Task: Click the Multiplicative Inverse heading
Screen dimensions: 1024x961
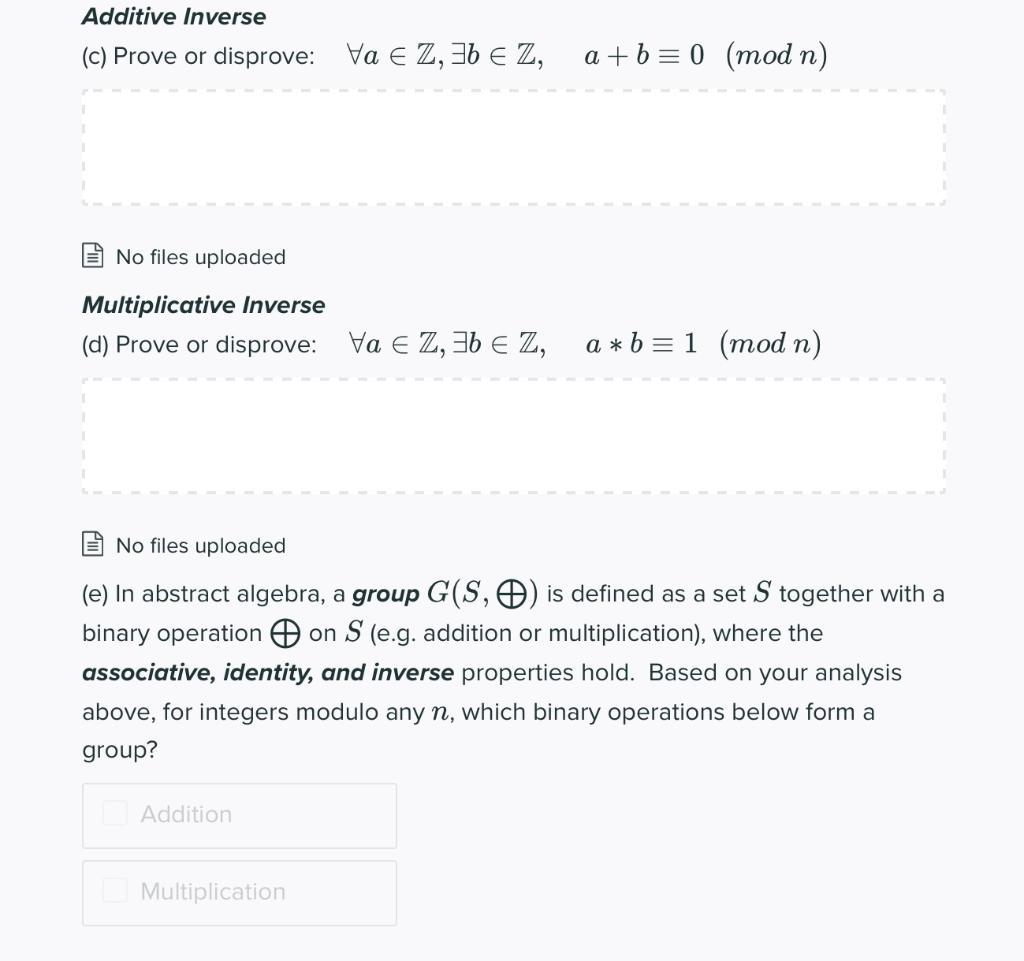Action: [x=204, y=305]
